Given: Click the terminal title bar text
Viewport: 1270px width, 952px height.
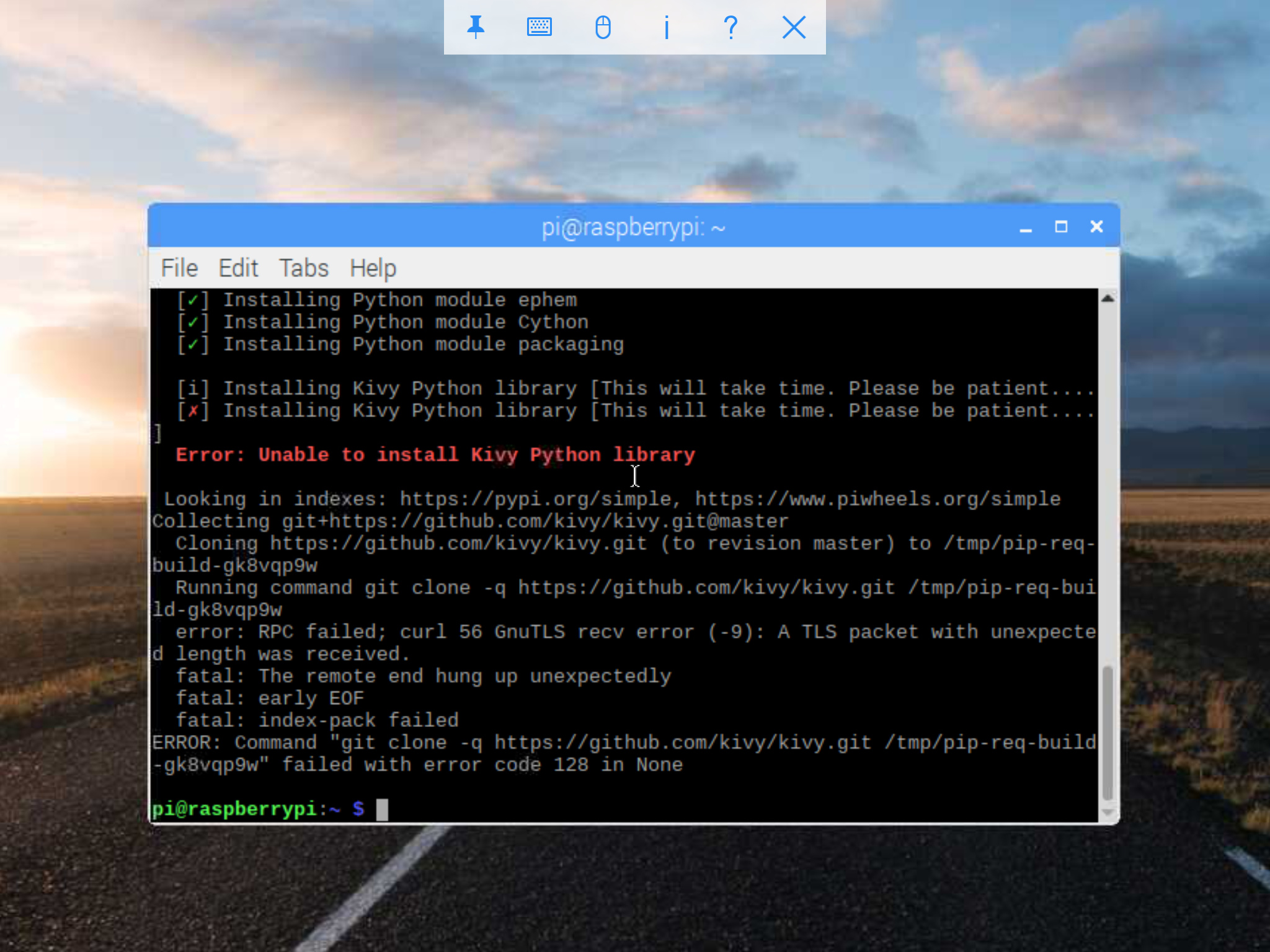Looking at the screenshot, I should (633, 227).
